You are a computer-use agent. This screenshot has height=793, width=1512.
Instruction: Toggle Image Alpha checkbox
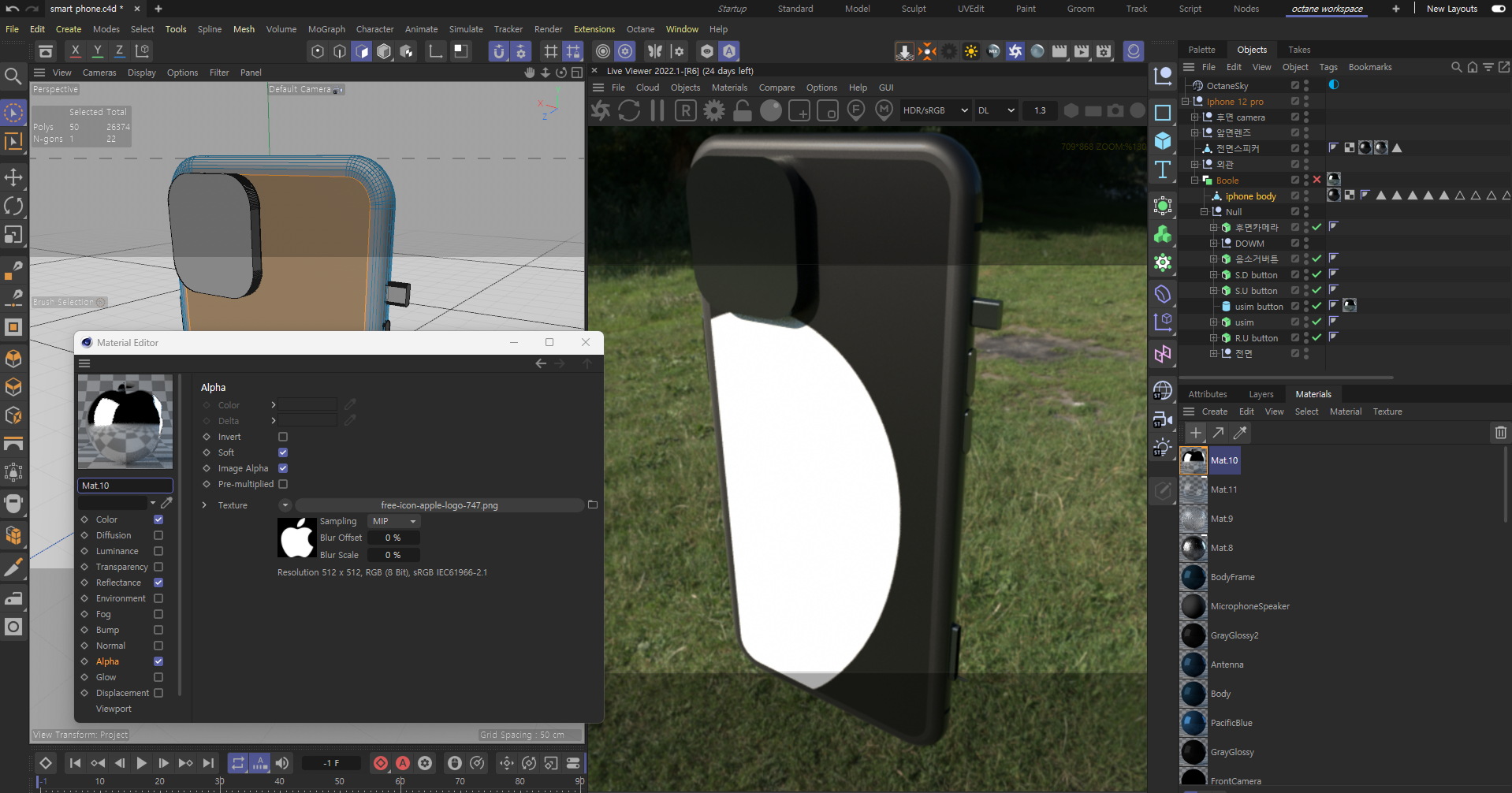[283, 468]
